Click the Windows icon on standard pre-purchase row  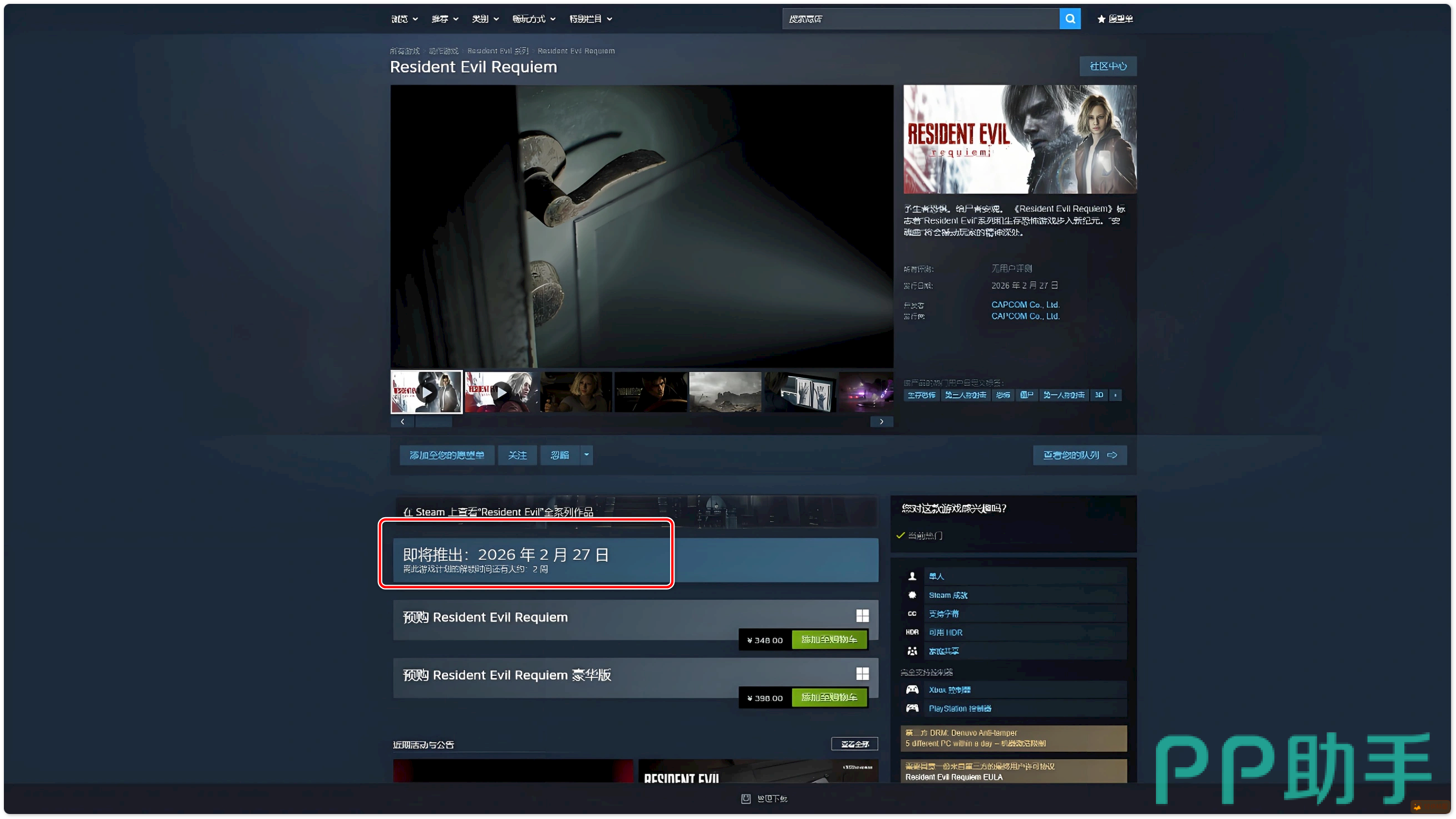pos(862,616)
